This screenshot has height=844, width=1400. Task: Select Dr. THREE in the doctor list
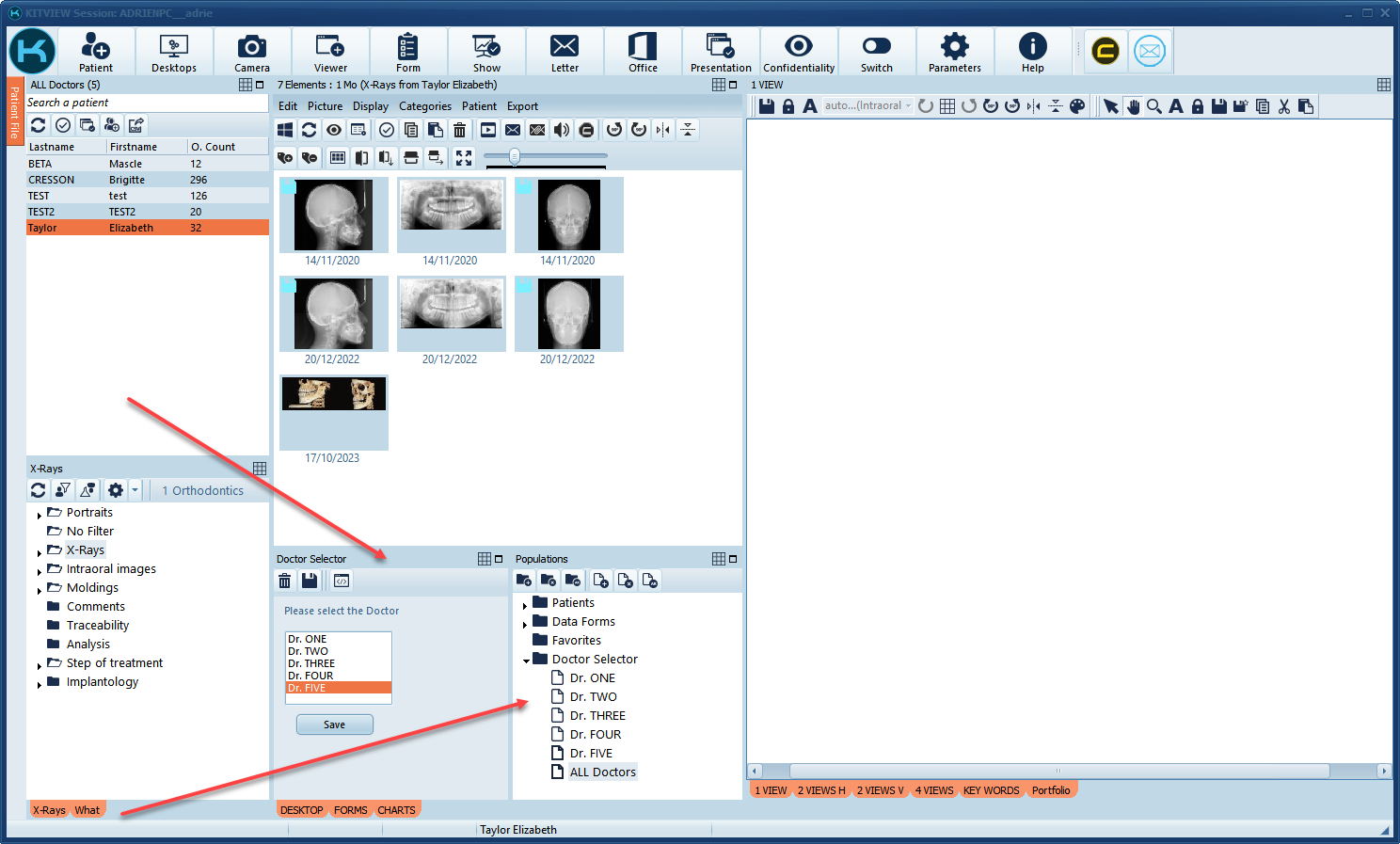pyautogui.click(x=311, y=663)
